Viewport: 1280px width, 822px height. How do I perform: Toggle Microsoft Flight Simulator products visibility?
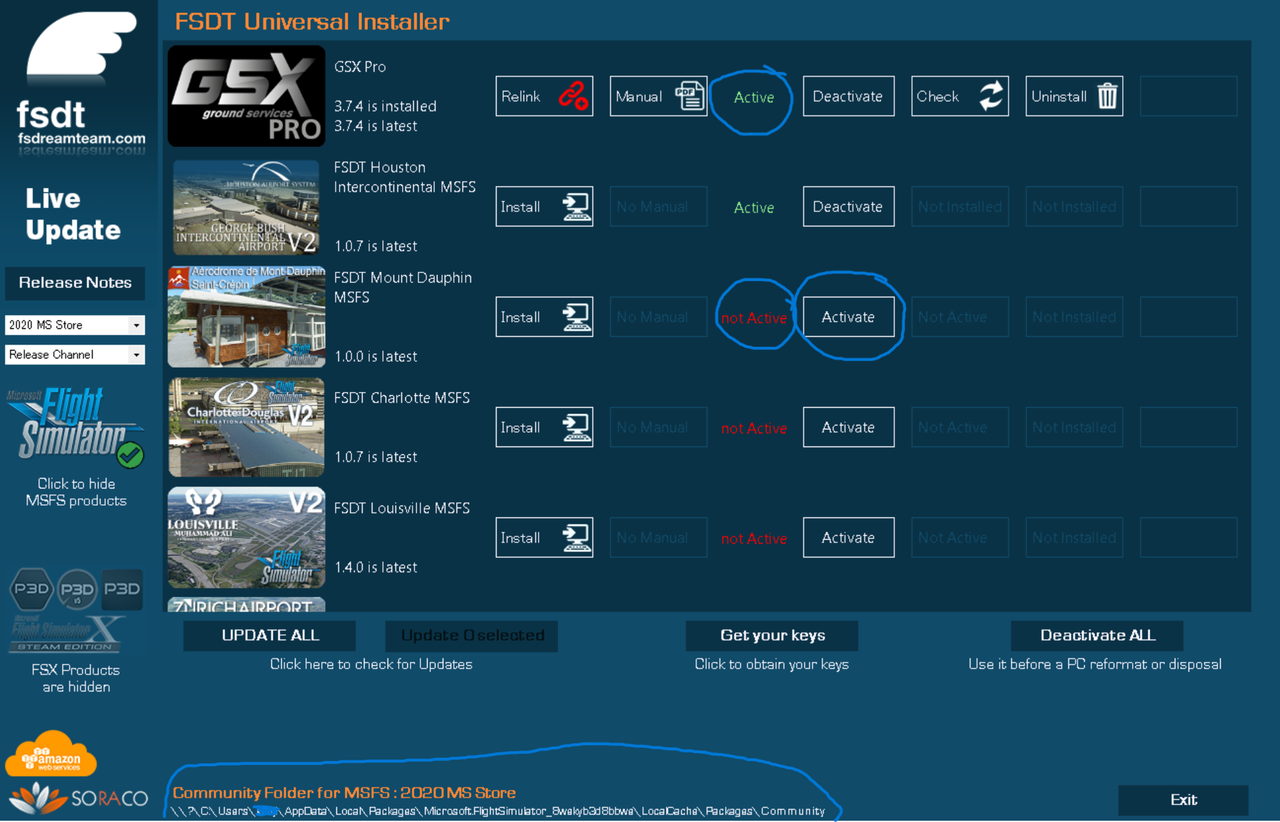pyautogui.click(x=75, y=428)
